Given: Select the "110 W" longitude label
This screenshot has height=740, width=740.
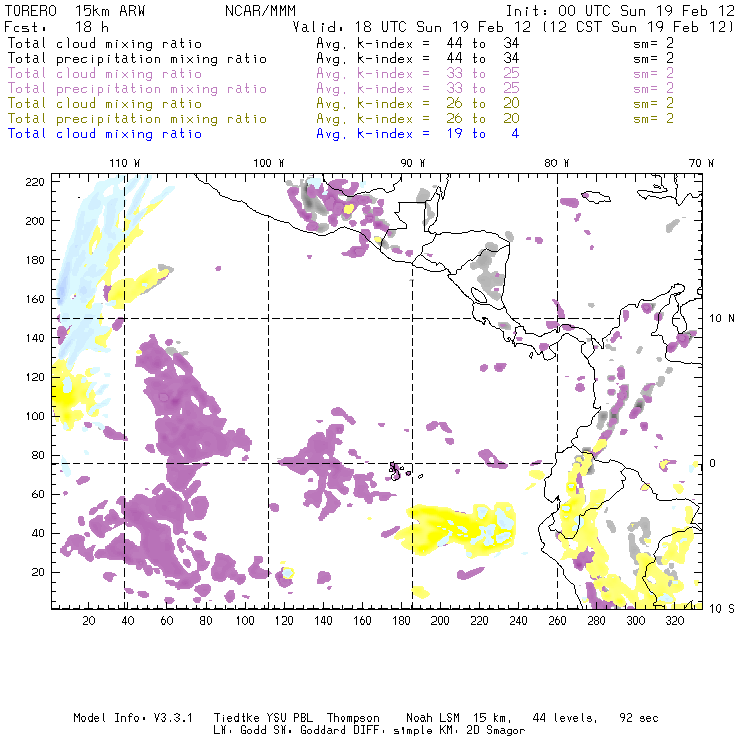Looking at the screenshot, I should (x=125, y=163).
